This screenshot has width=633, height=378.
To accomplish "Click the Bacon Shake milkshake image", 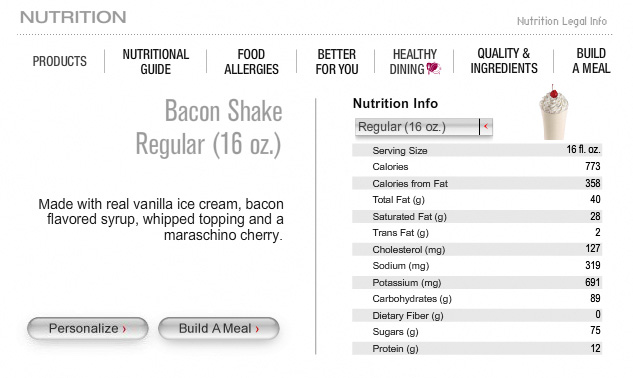I will point(553,112).
